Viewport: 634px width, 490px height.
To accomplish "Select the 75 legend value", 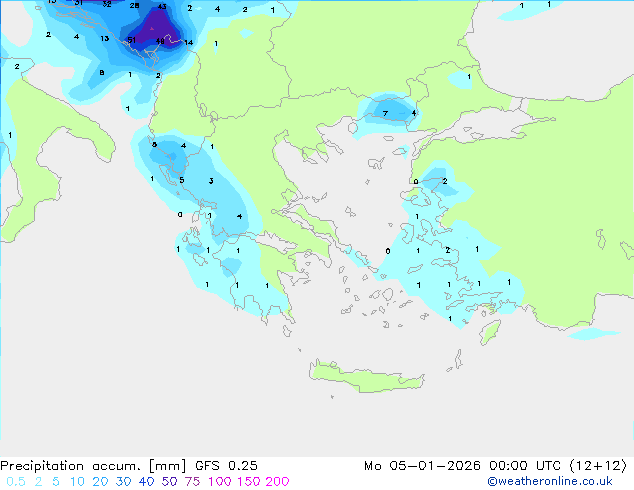I will pyautogui.click(x=192, y=482).
